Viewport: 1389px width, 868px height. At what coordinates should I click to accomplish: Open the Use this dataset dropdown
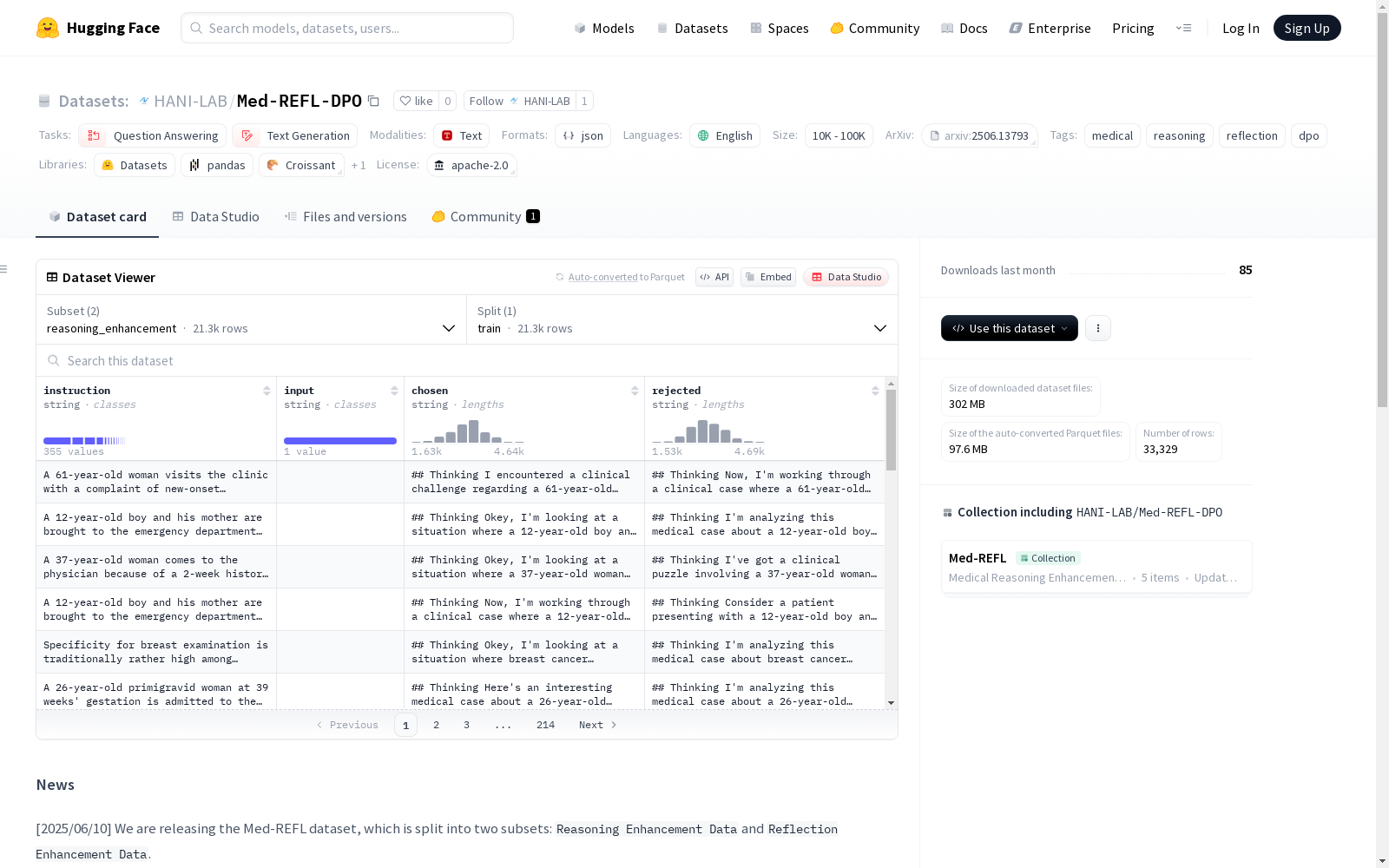(x=1010, y=328)
